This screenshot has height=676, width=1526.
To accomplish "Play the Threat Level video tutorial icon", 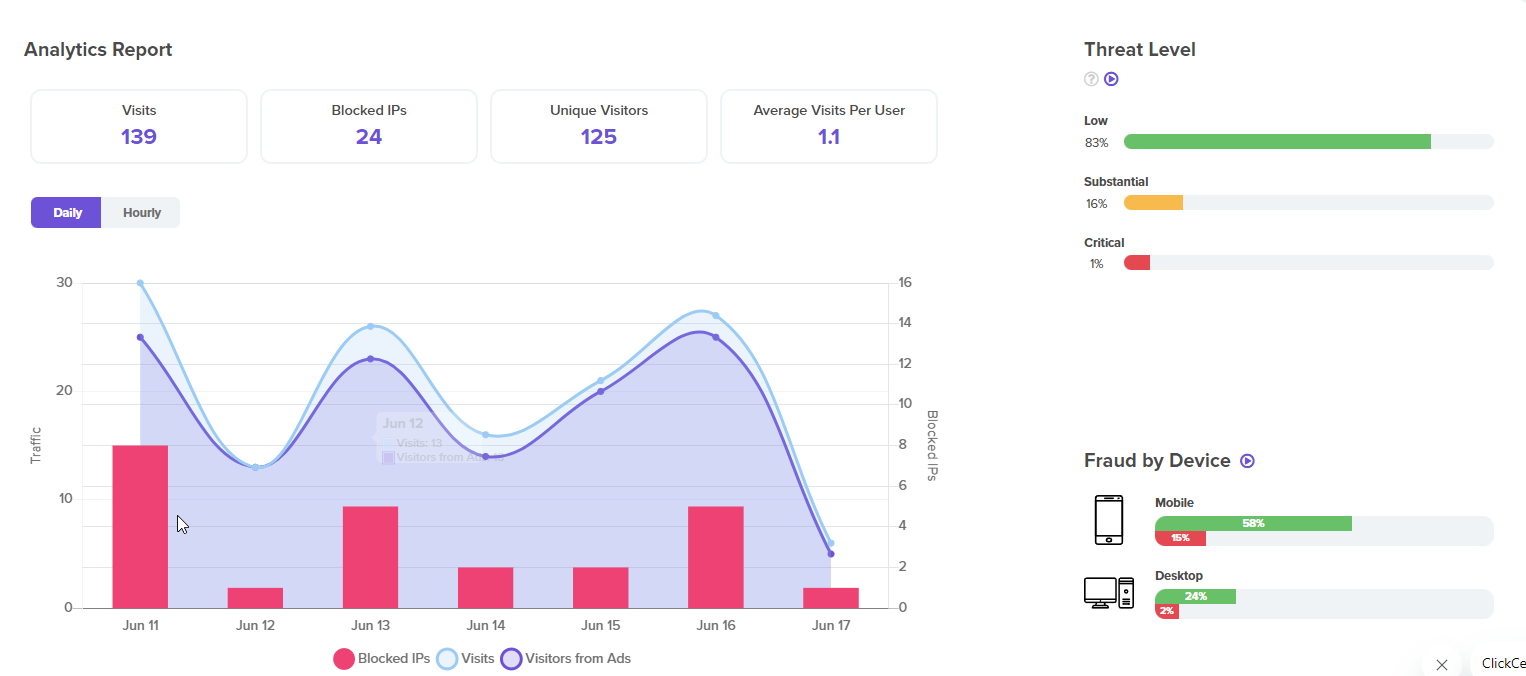I will point(1111,79).
